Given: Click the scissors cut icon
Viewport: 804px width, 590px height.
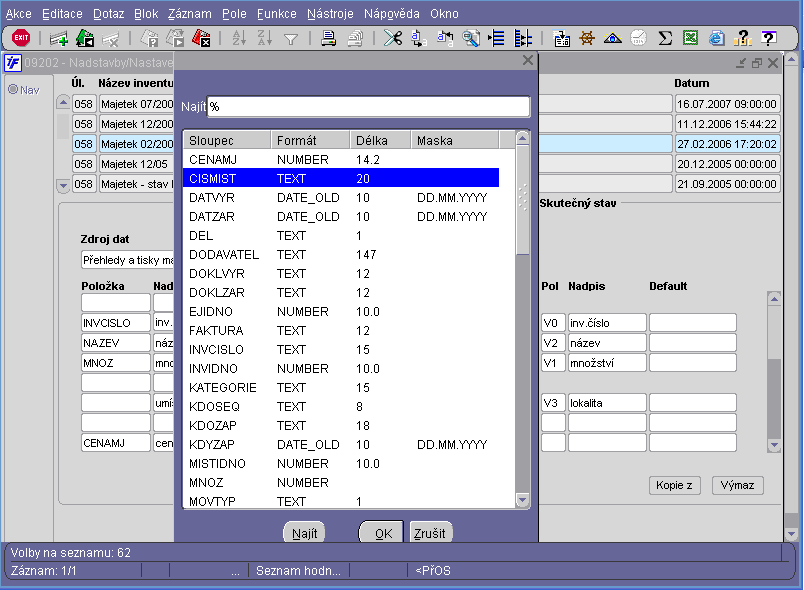Looking at the screenshot, I should [393, 38].
